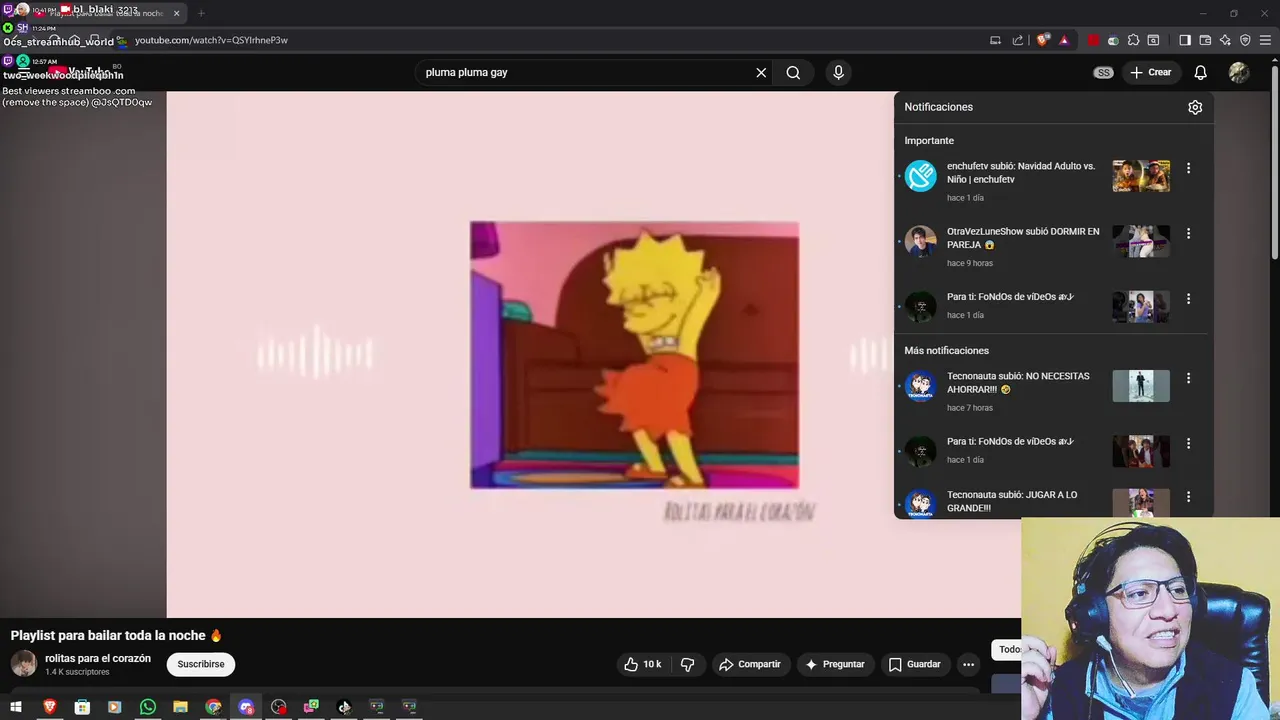Open the YouTube account avatar menu

(x=1239, y=72)
